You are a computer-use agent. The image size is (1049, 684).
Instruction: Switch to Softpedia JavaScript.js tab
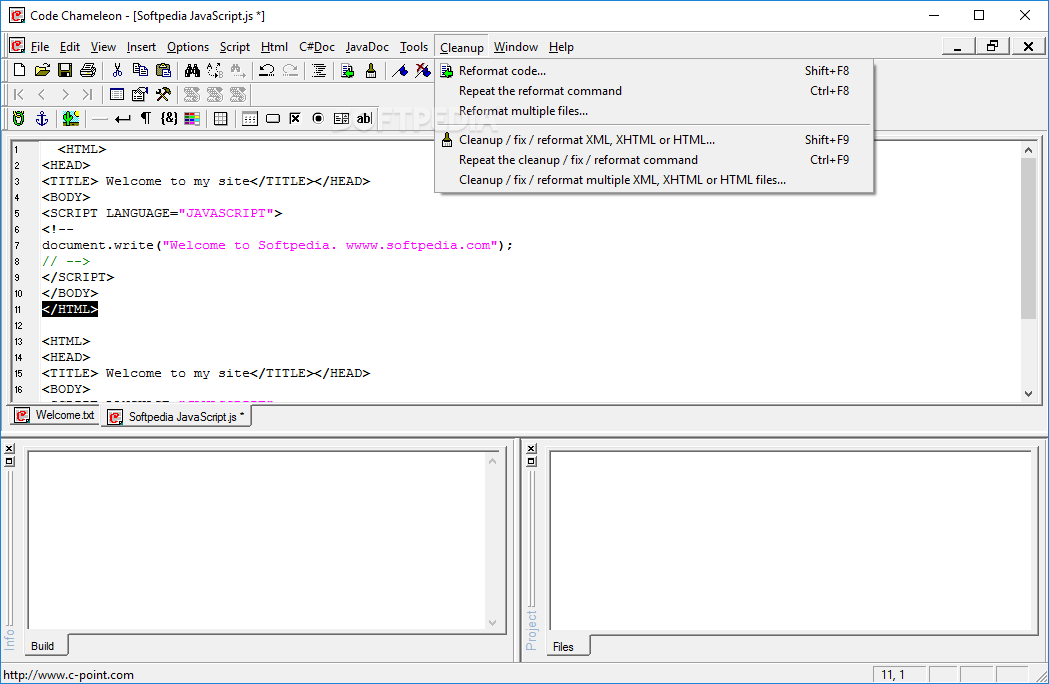click(176, 416)
